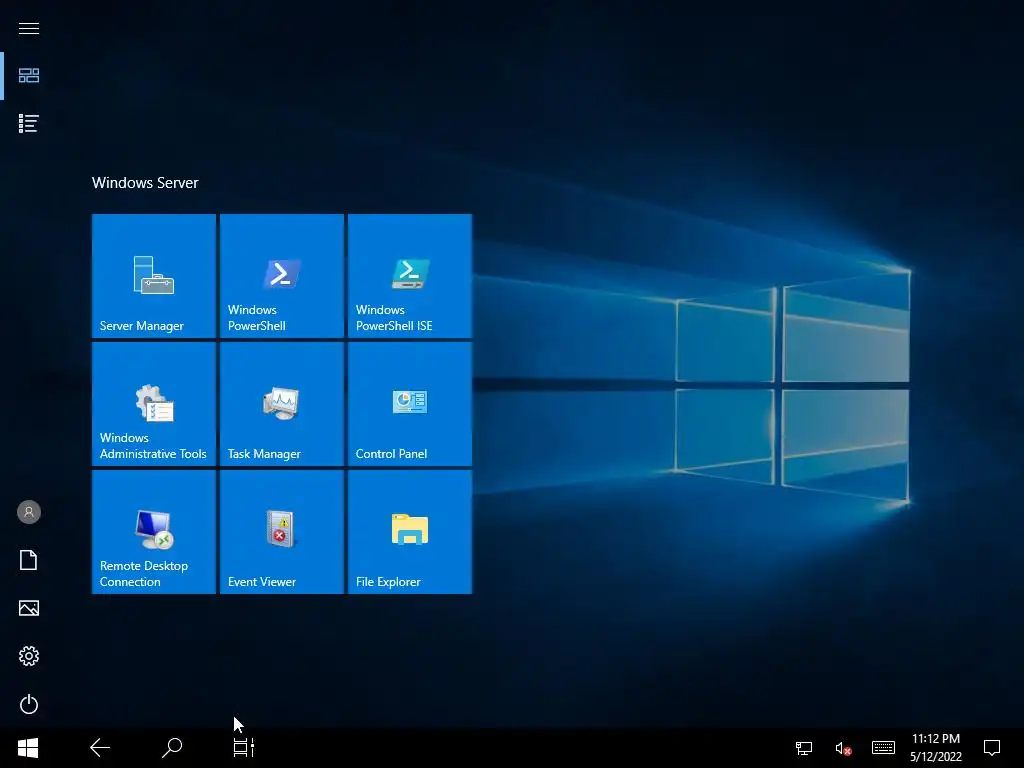Open the Power options menu
The height and width of the screenshot is (768, 1024).
[29, 704]
